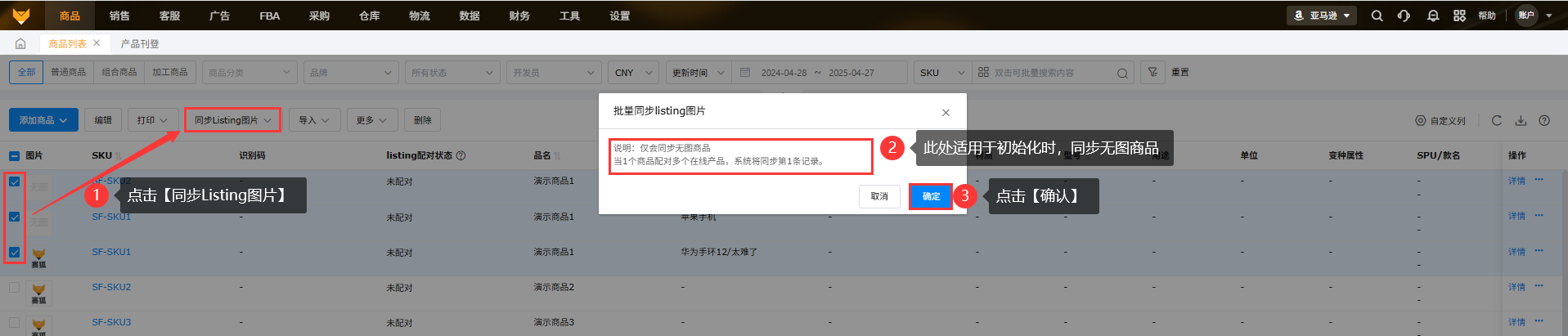This screenshot has width=1568, height=336.
Task: Click the date range calendar icon
Action: pyautogui.click(x=745, y=72)
